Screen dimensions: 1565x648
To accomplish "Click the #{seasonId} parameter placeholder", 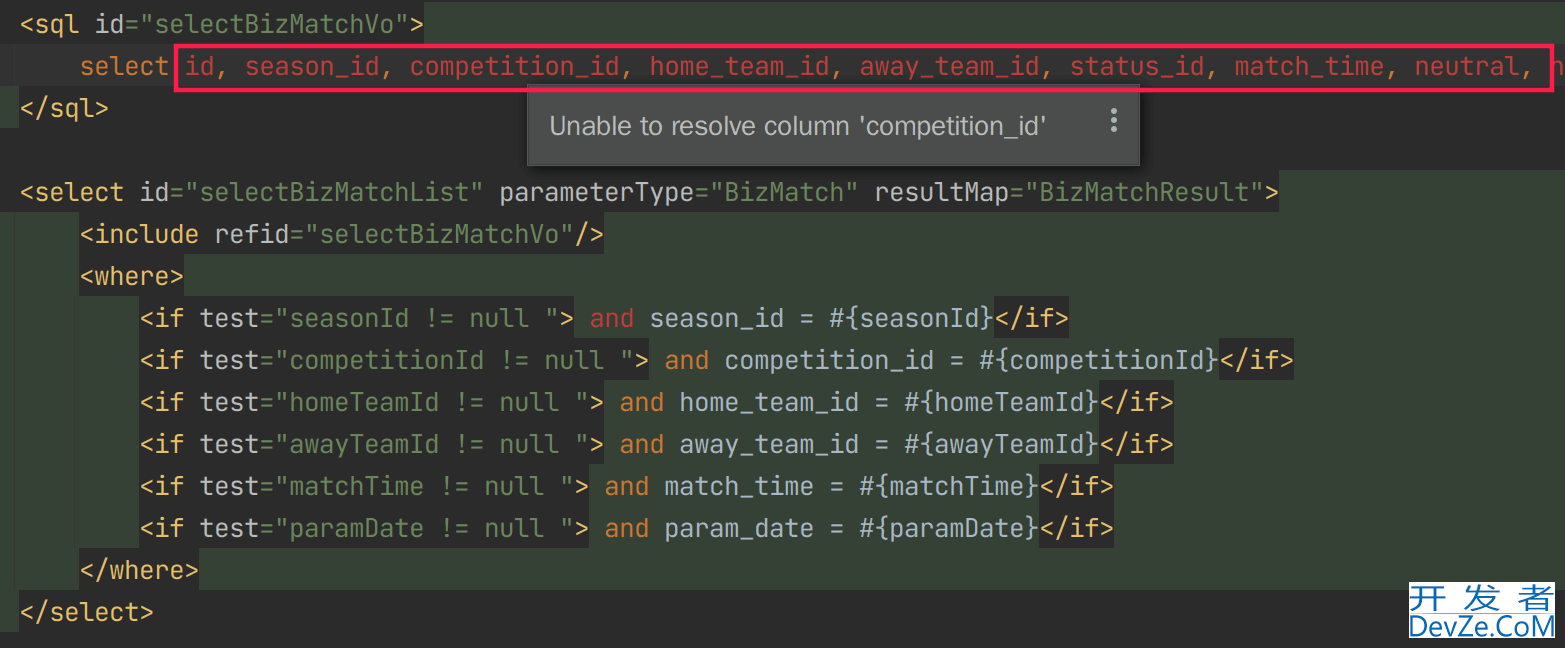I will (912, 319).
